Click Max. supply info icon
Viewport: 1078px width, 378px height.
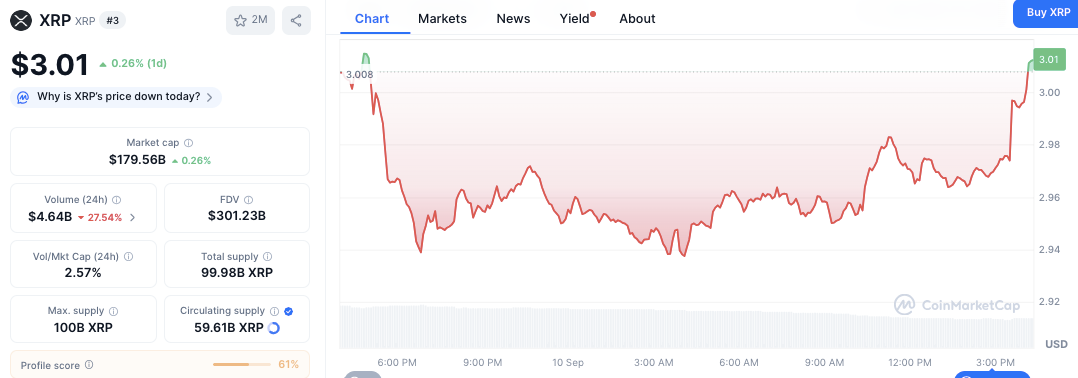(113, 311)
